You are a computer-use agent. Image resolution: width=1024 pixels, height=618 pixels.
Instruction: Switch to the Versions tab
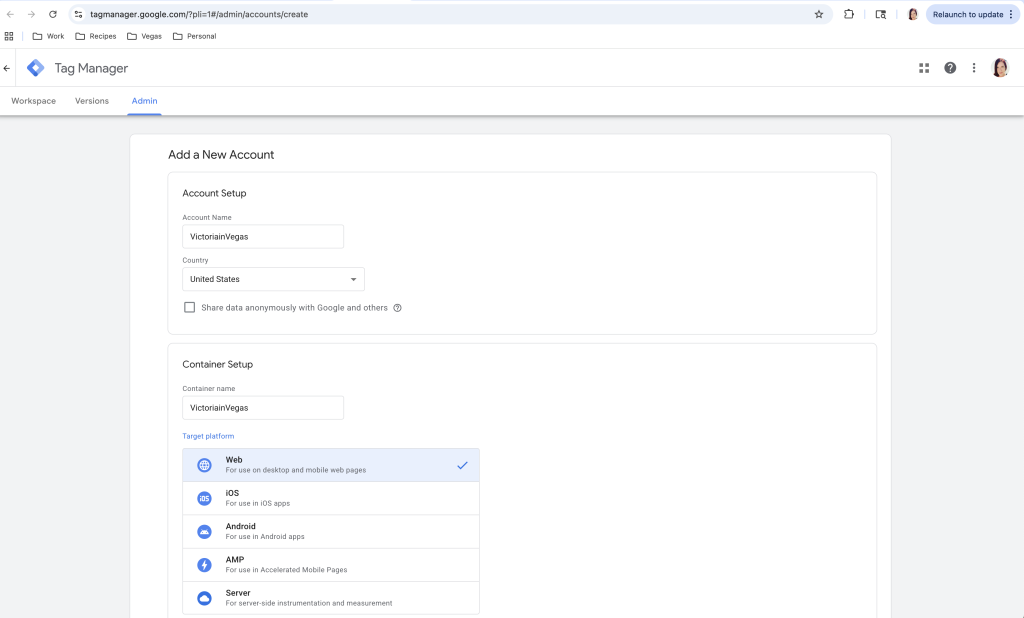[92, 101]
